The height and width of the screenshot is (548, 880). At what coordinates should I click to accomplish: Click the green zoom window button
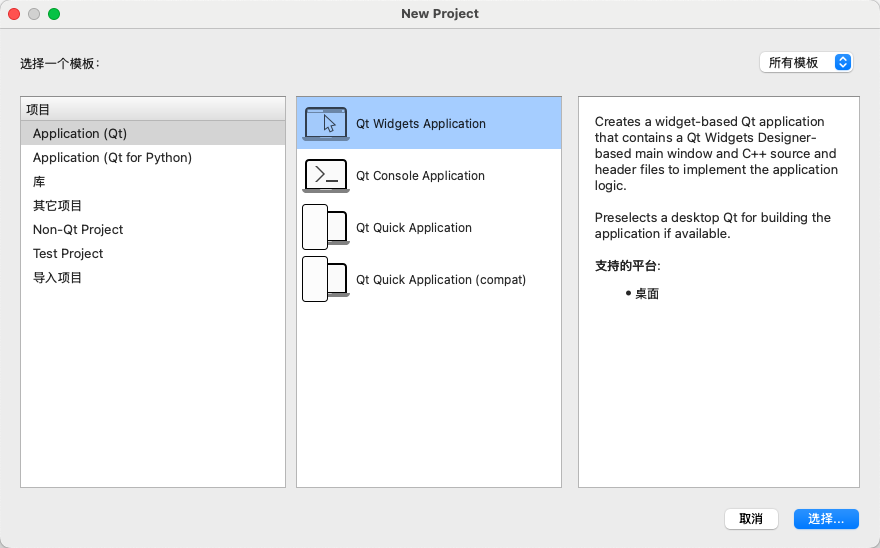pos(54,14)
